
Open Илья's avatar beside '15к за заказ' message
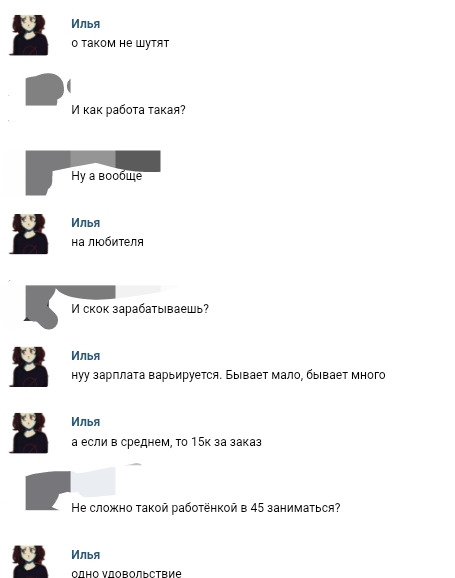pyautogui.click(x=29, y=433)
